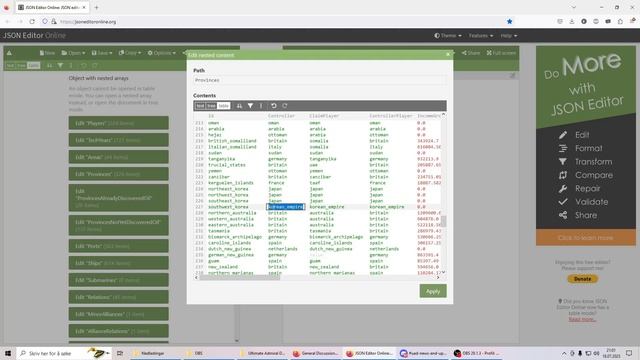This screenshot has height=360, width=640.
Task: Click the orange Click to learn more banner
Action: coord(586,238)
